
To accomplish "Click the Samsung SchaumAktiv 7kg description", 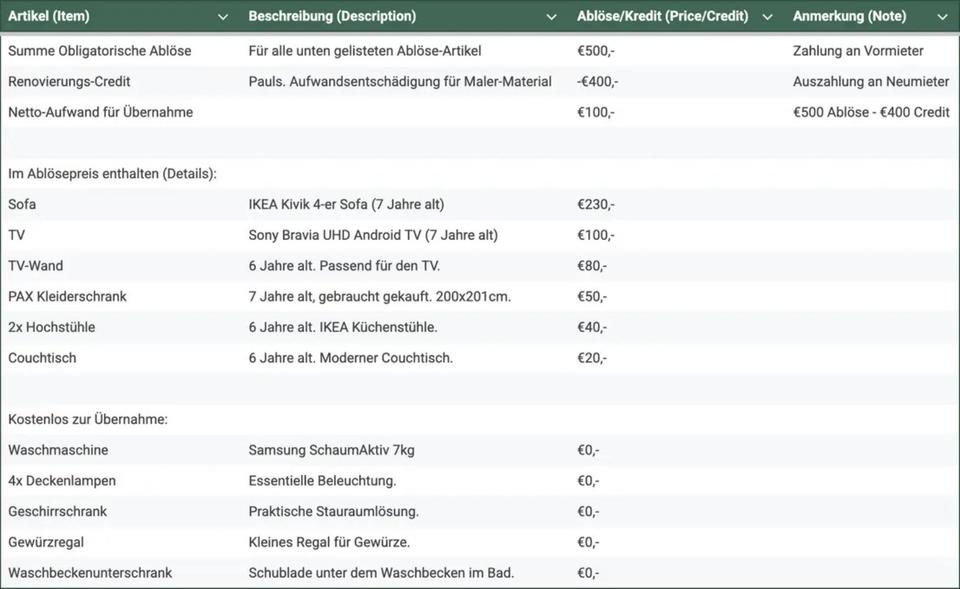I will point(331,451).
